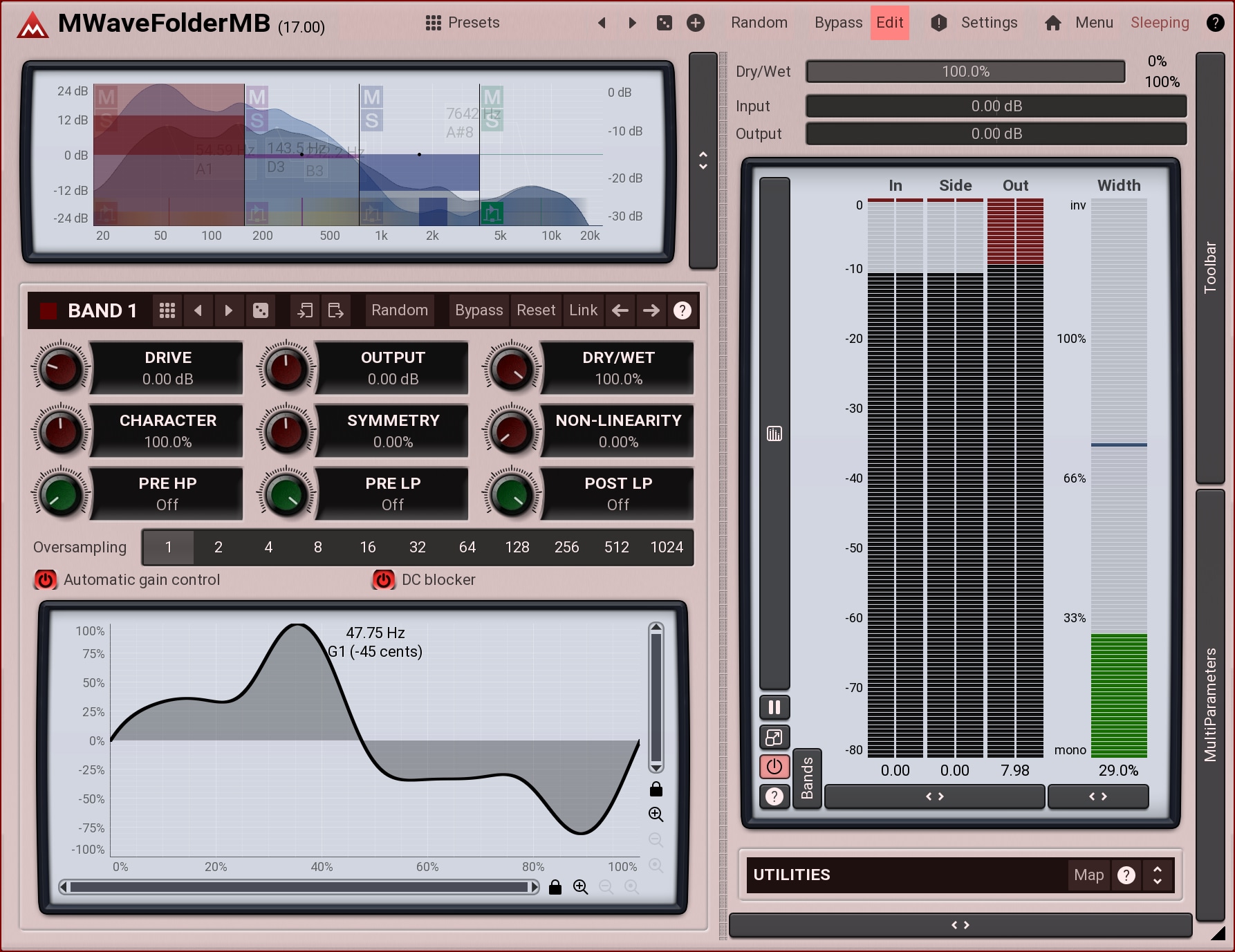Toggle the meter power button

pyautogui.click(x=774, y=767)
